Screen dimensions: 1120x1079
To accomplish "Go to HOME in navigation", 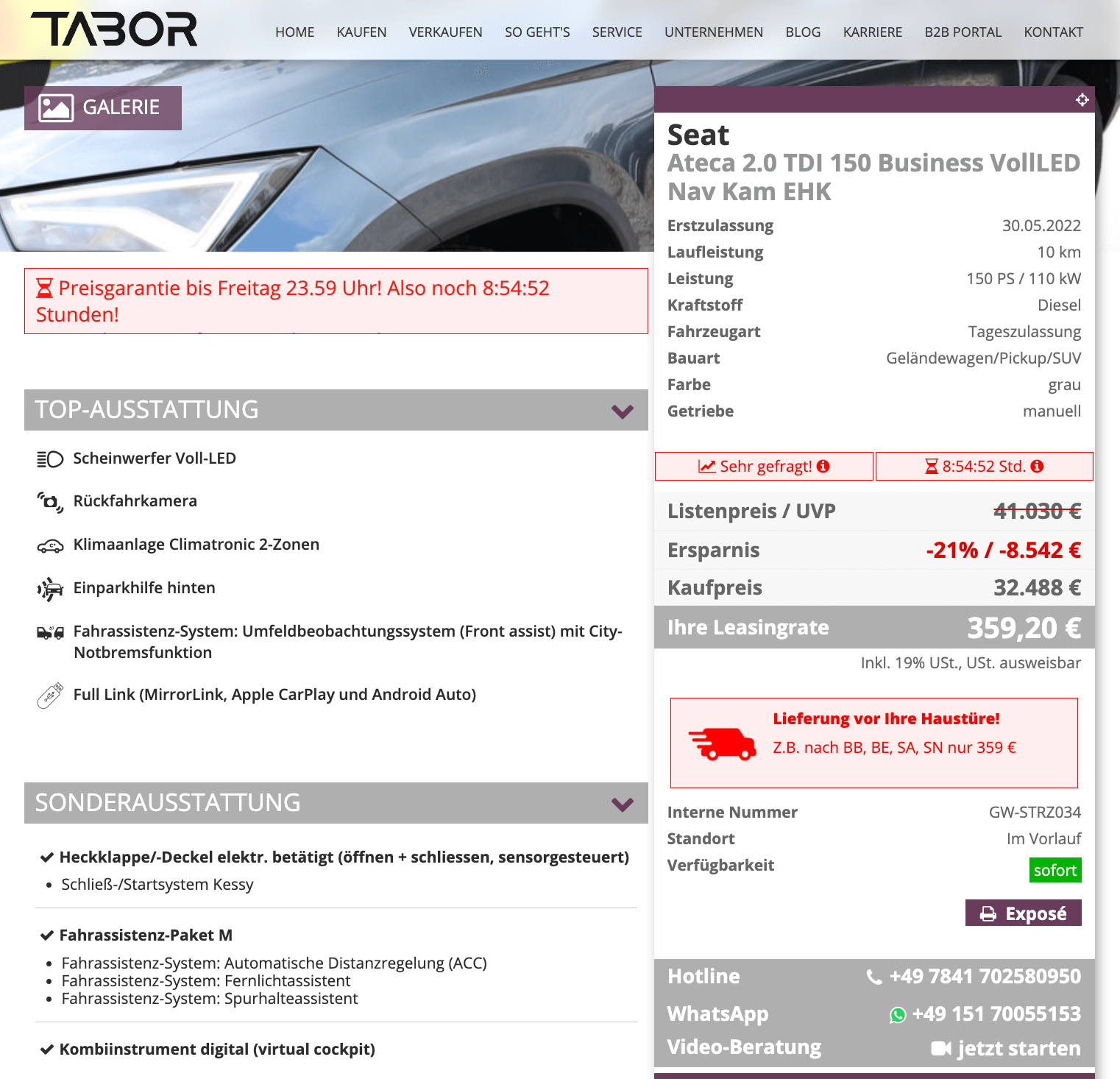I will pos(294,32).
